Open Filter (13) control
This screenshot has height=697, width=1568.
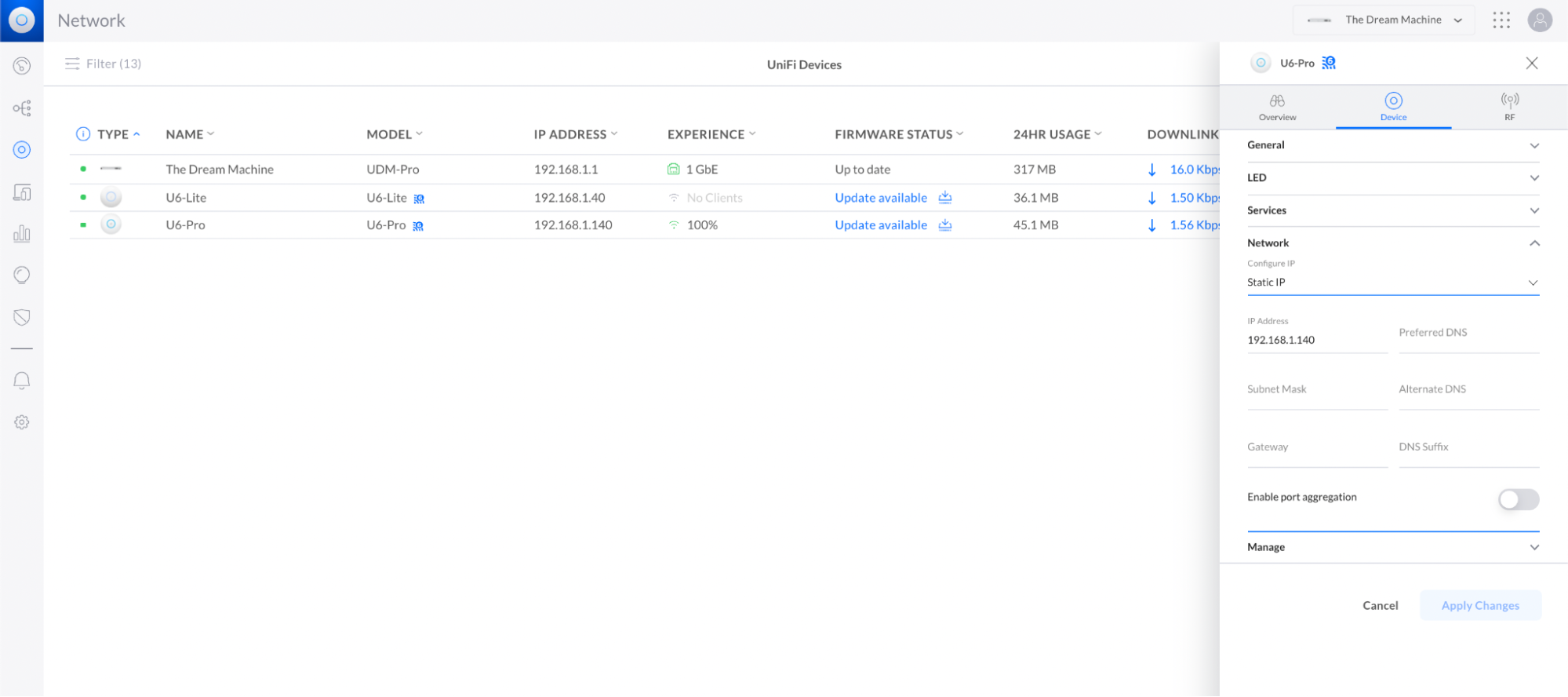[x=104, y=64]
